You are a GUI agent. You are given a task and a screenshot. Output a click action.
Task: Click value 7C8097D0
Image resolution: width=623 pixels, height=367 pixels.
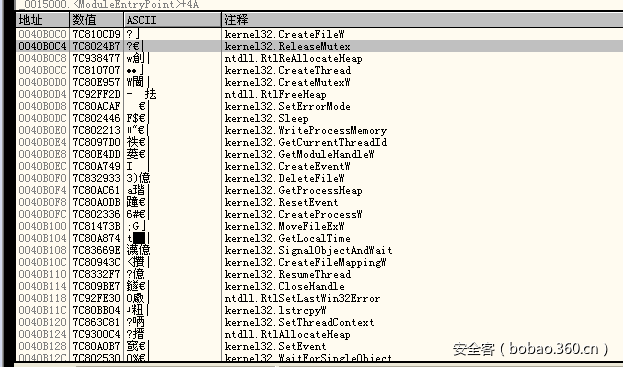tap(96, 142)
